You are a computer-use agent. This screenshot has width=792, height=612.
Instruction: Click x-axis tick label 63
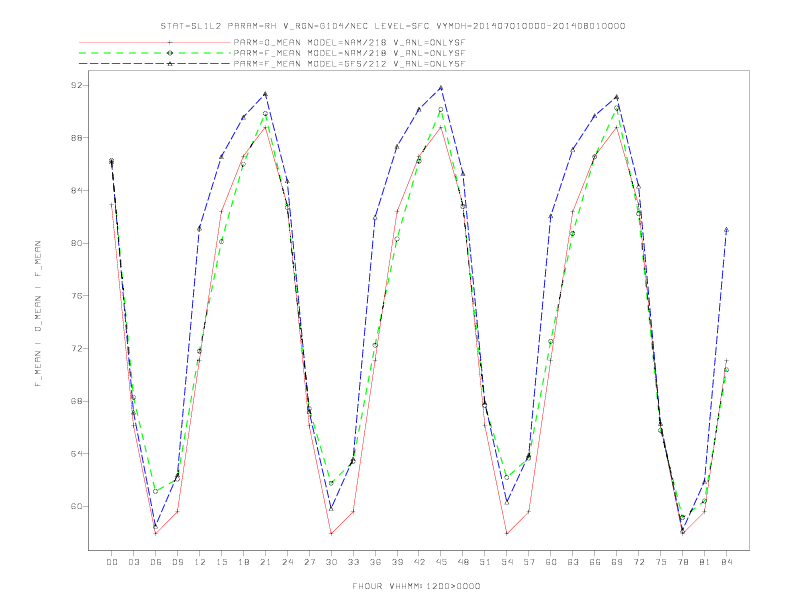(573, 562)
